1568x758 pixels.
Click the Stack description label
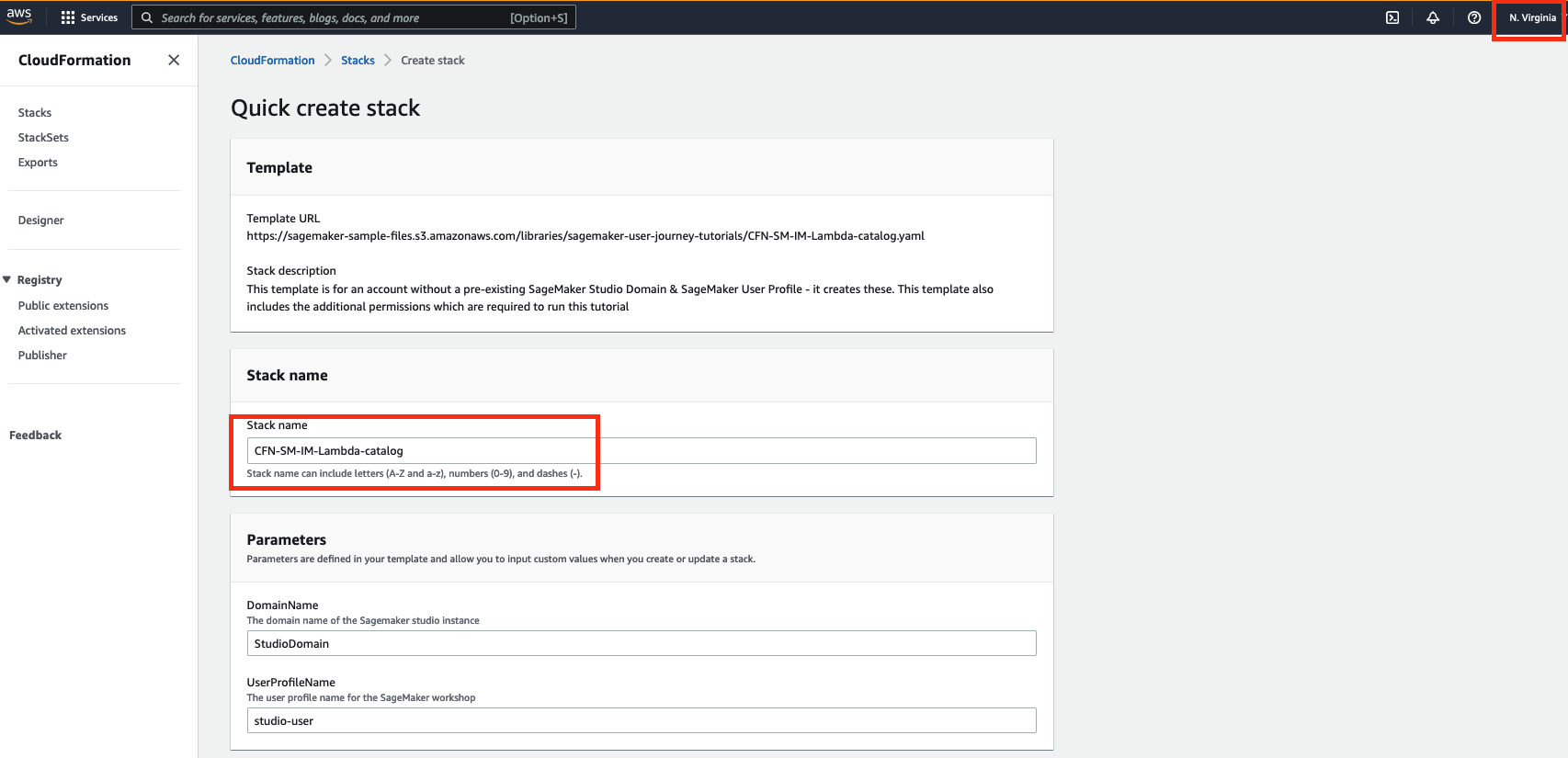(x=291, y=271)
